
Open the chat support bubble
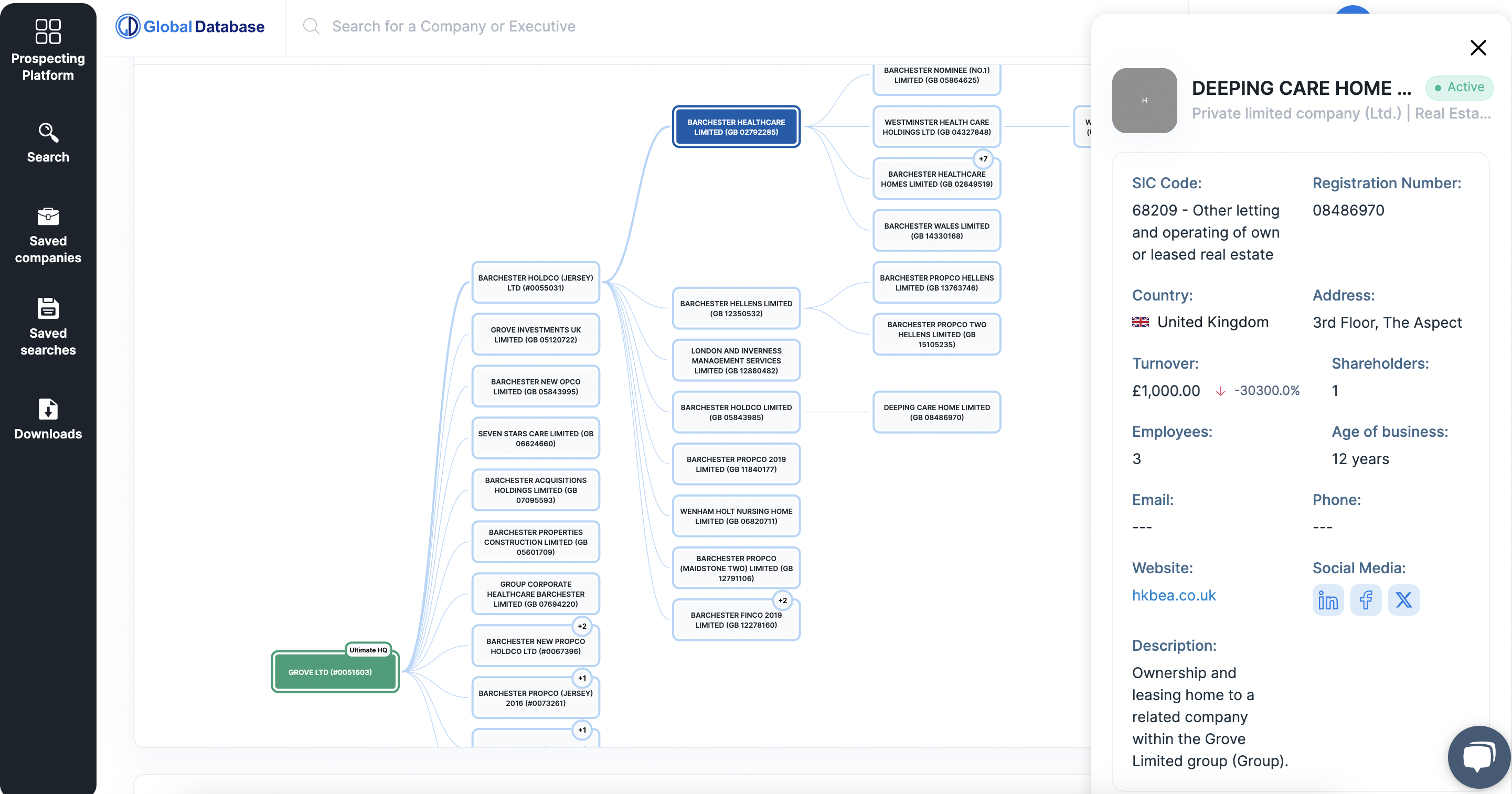(x=1478, y=756)
